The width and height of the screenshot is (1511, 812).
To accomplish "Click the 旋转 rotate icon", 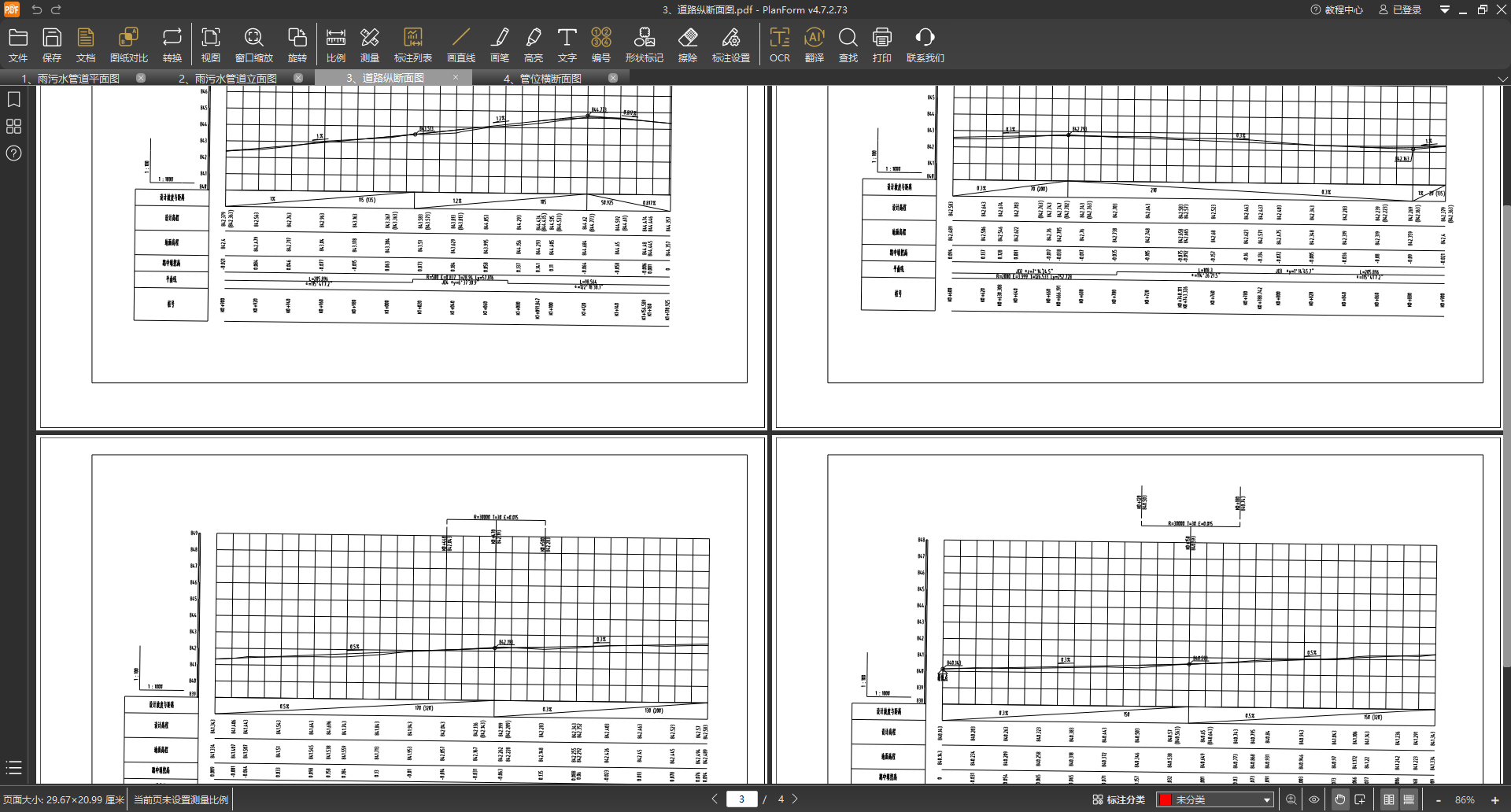I will point(297,45).
